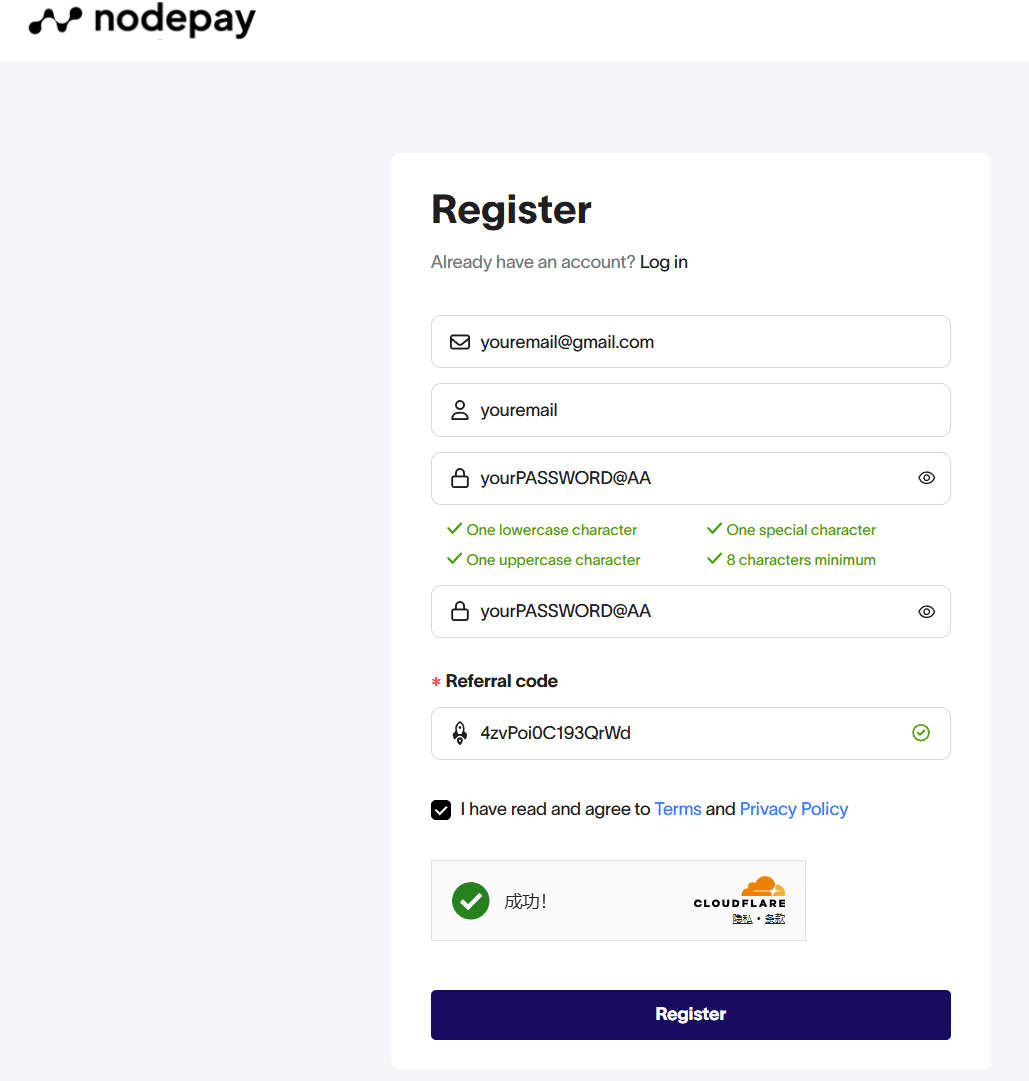Click the envelope icon in email field
This screenshot has width=1029, height=1081.
[x=460, y=342]
